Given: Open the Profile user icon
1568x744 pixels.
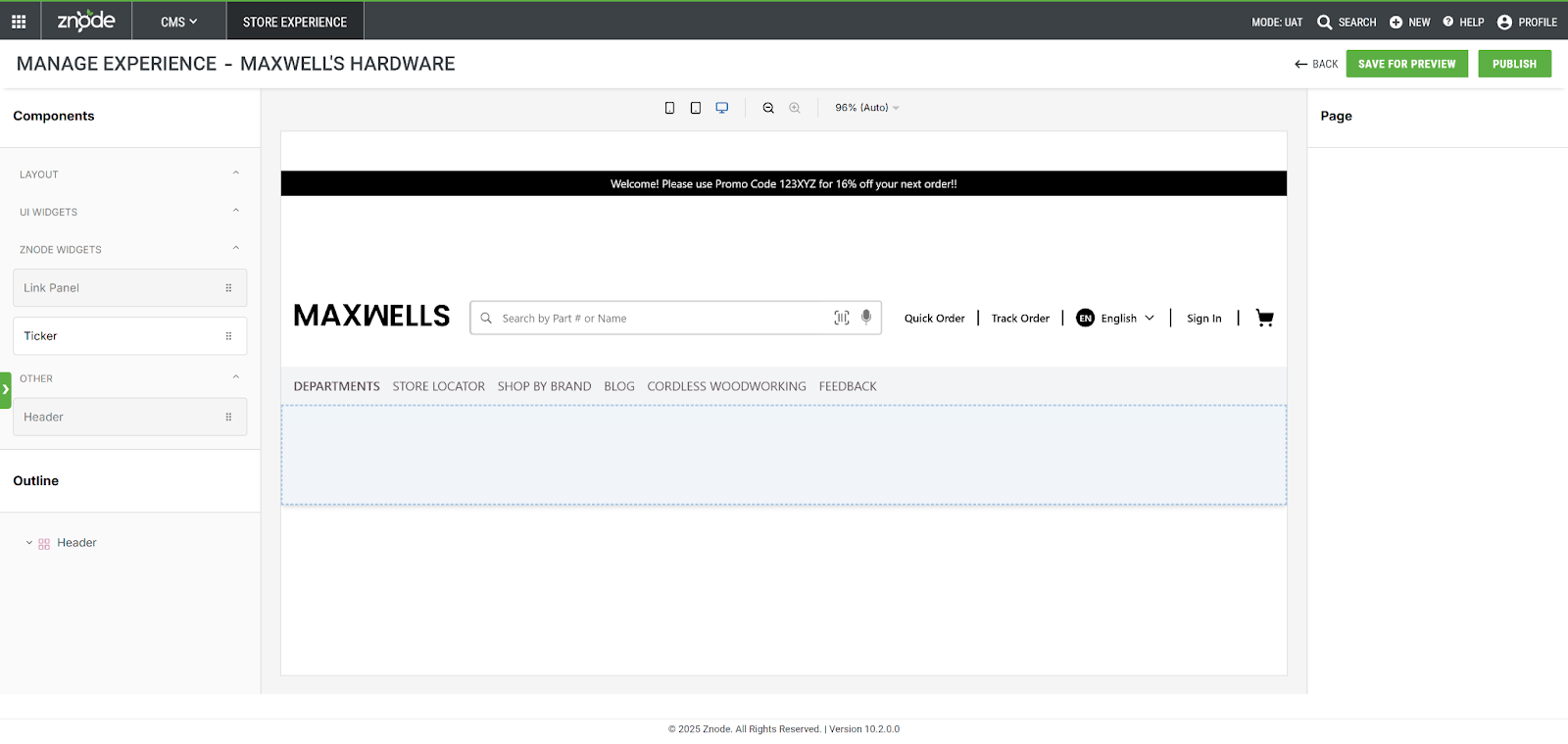Looking at the screenshot, I should coord(1504,22).
